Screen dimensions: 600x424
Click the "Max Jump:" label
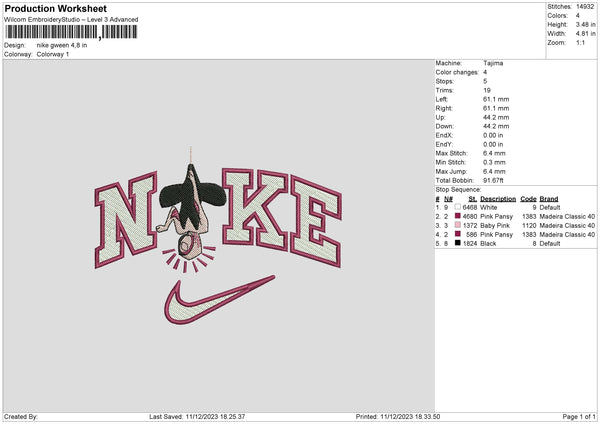point(451,171)
